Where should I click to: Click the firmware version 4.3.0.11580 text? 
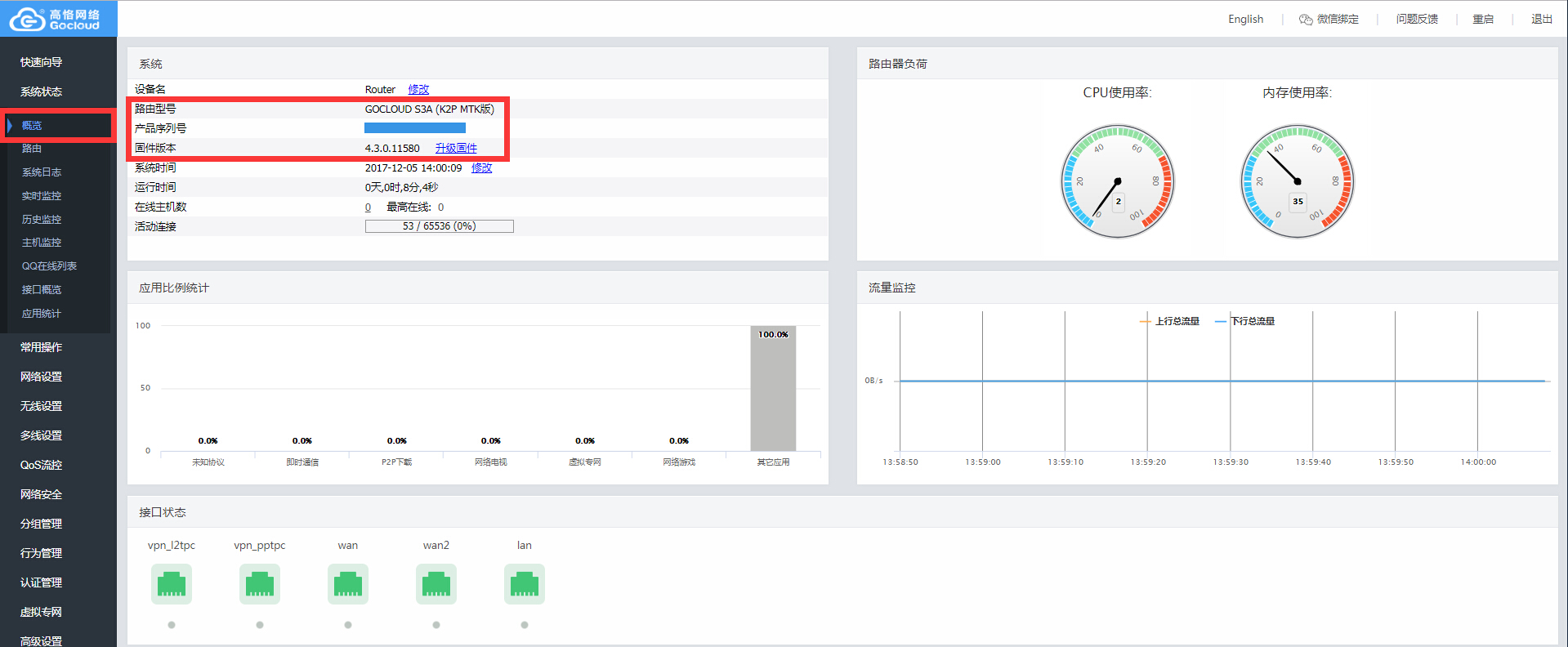click(x=392, y=148)
